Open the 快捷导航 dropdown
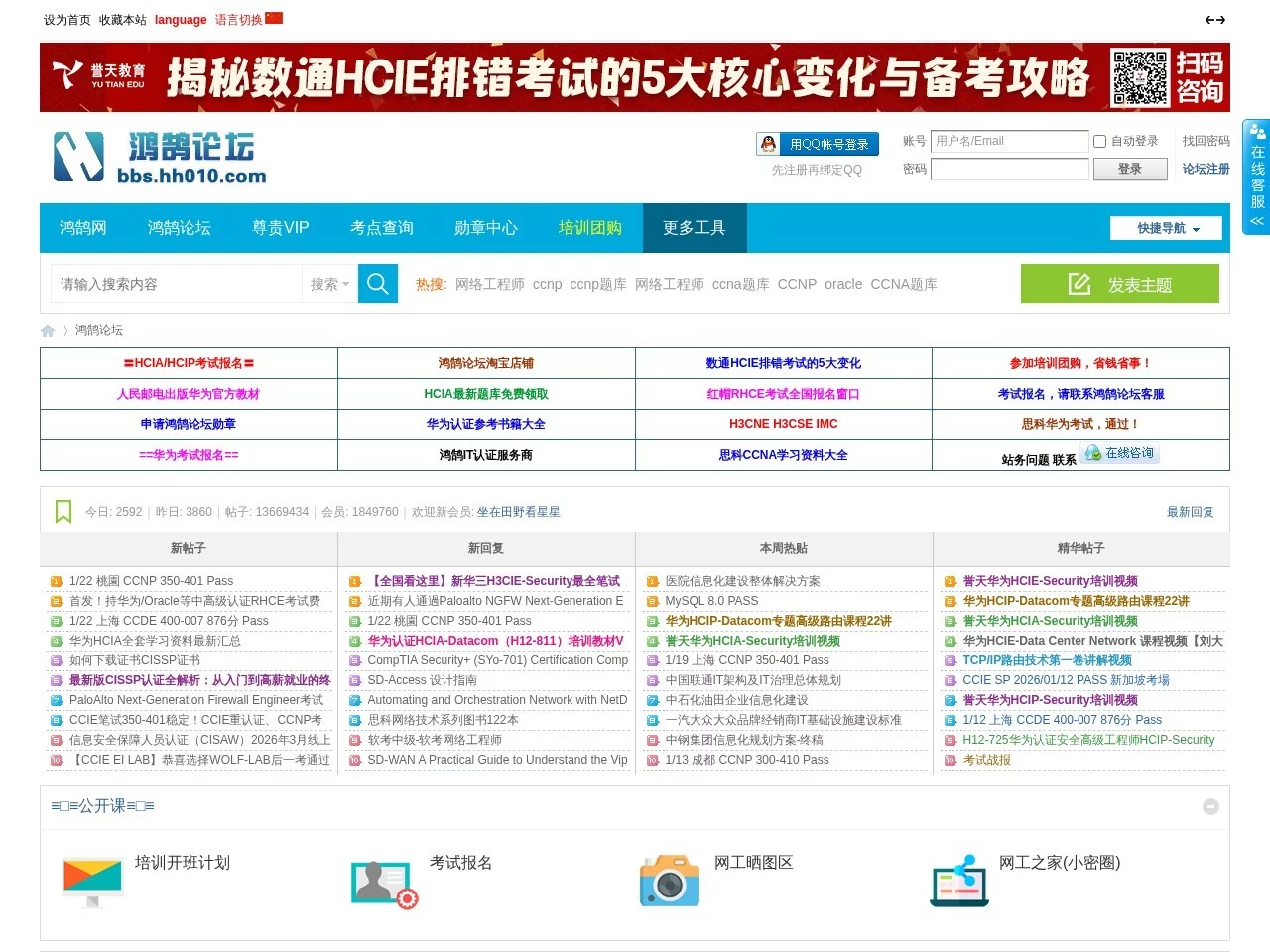The width and height of the screenshot is (1270, 952). point(1166,227)
